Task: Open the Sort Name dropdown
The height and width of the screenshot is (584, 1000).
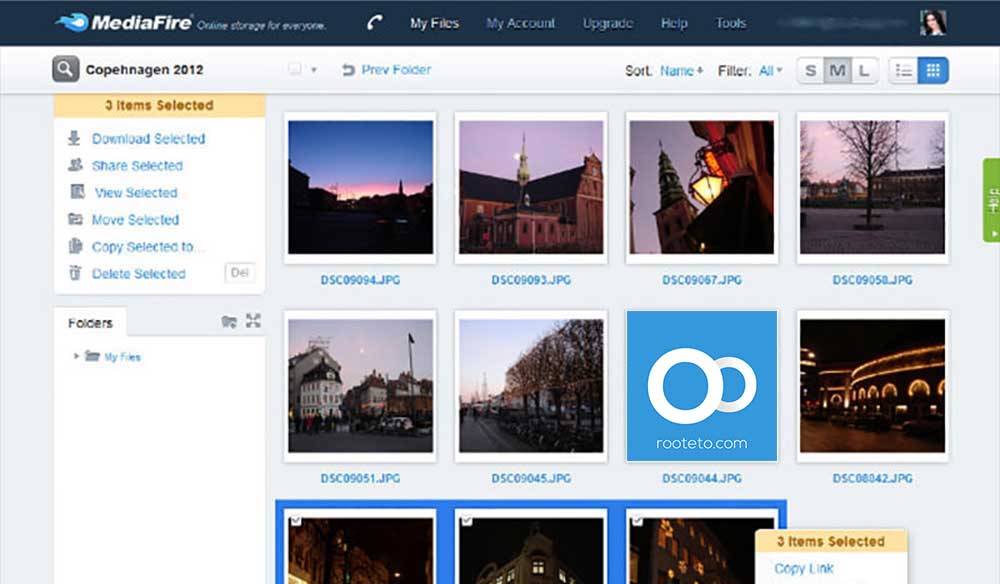Action: pyautogui.click(x=681, y=70)
